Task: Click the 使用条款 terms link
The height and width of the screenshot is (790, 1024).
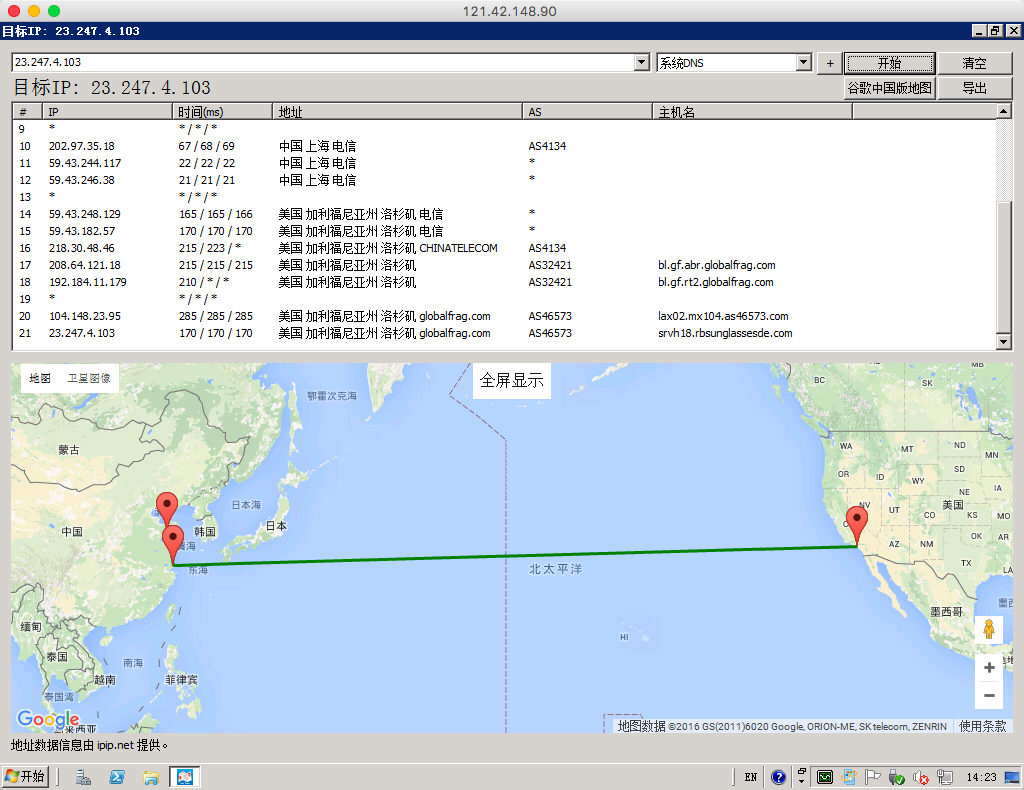Action: tap(982, 726)
